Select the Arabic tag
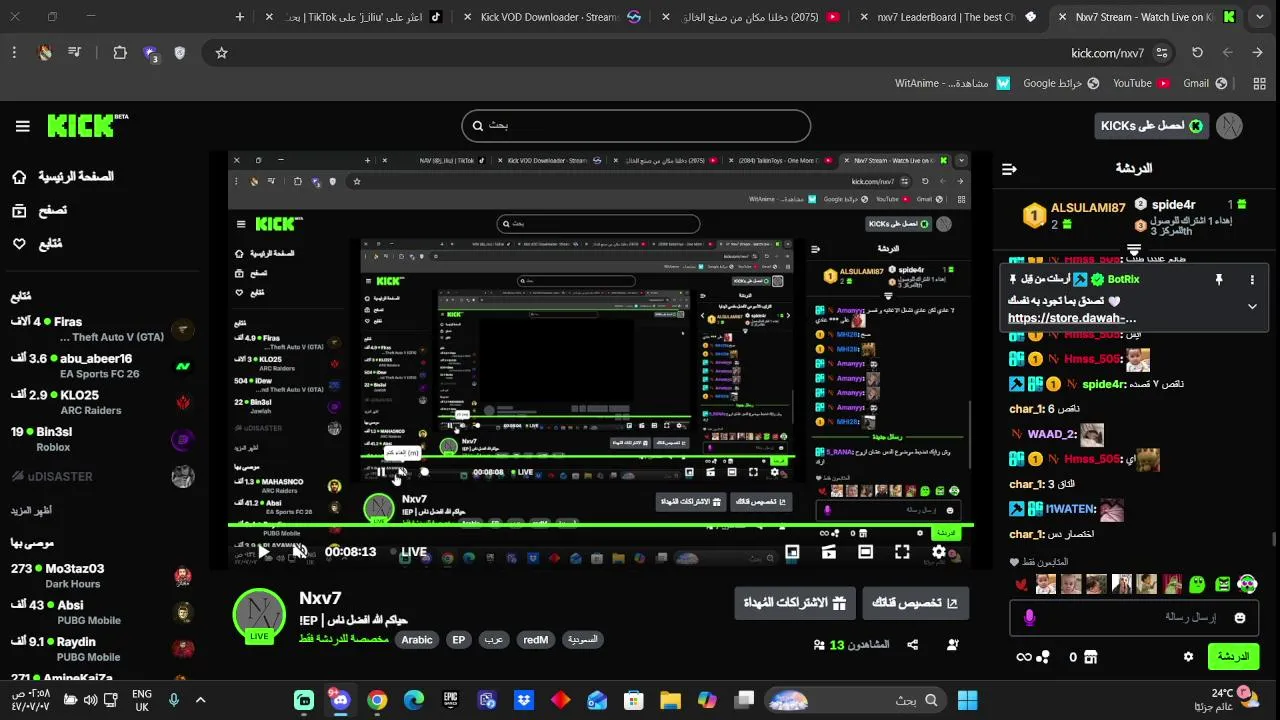Screen dimensions: 1280x720 (x=417, y=640)
